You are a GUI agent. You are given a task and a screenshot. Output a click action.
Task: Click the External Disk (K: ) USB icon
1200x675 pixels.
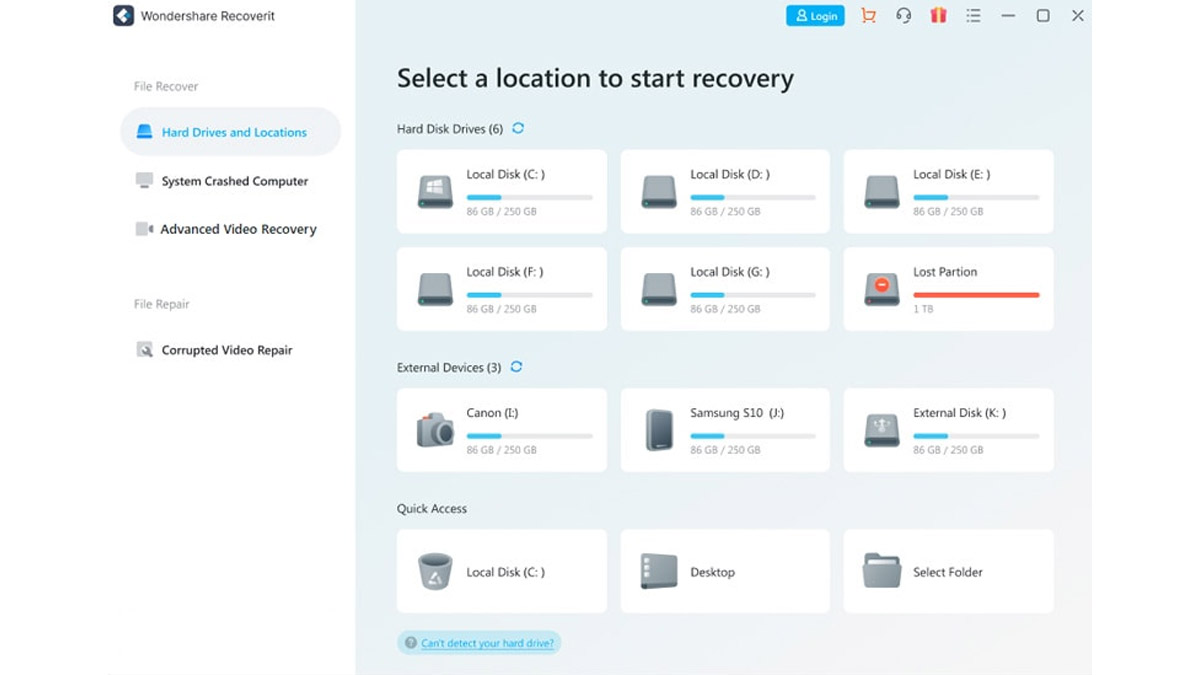(x=882, y=430)
